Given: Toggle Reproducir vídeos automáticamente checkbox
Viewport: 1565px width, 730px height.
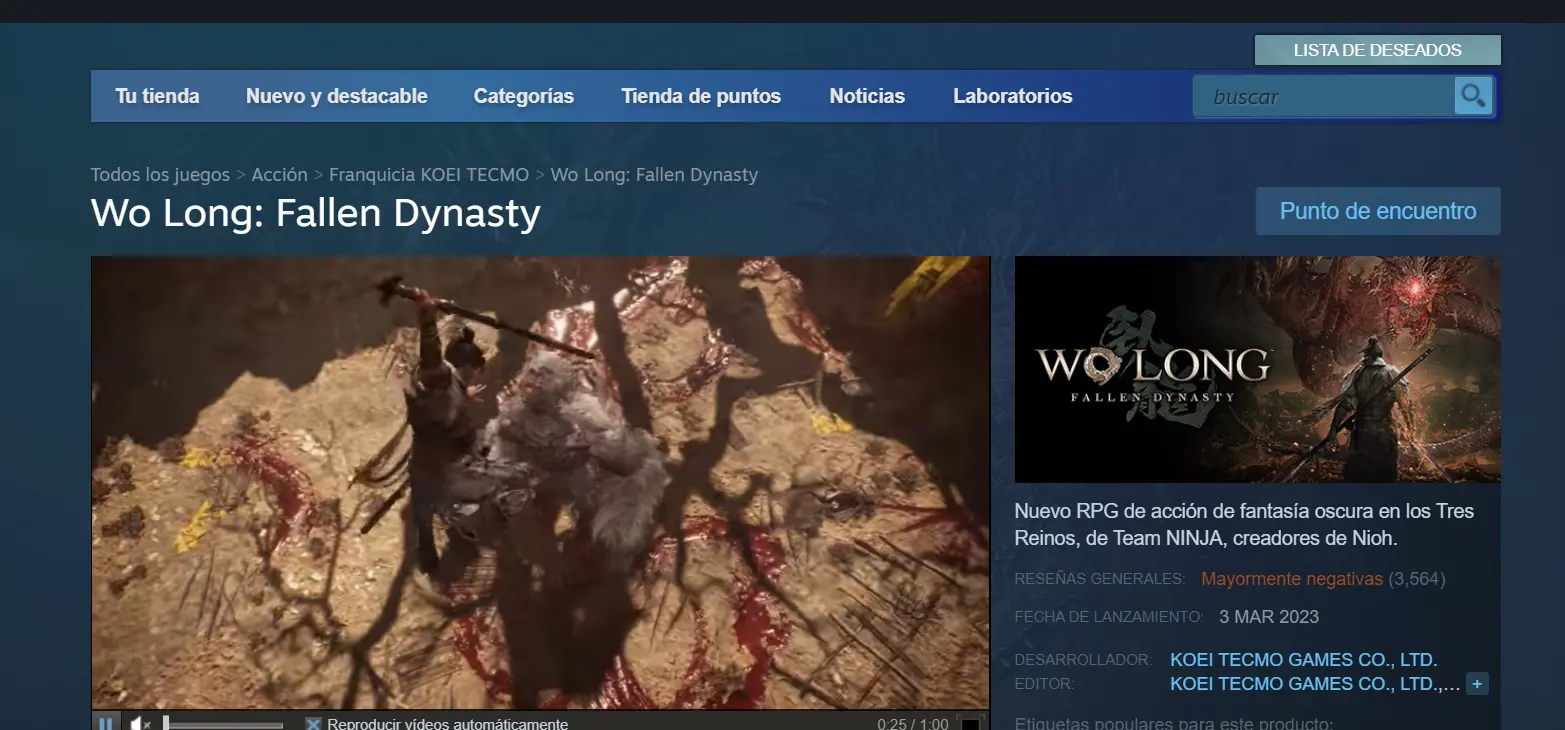Looking at the screenshot, I should click(313, 724).
